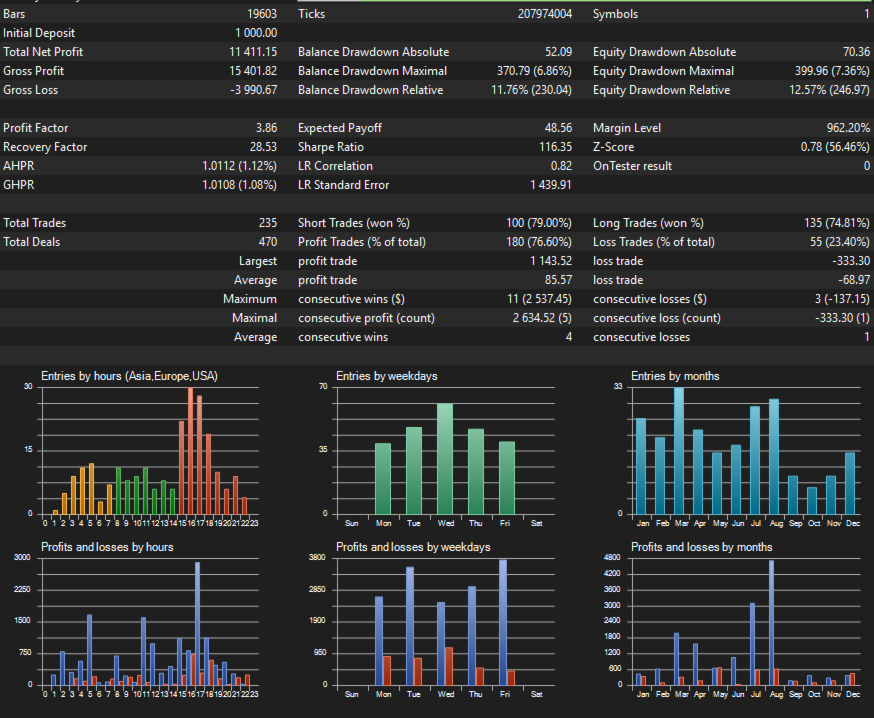Click the LR Standard Error value 1 439.91
The width and height of the screenshot is (874, 718).
pyautogui.click(x=551, y=185)
